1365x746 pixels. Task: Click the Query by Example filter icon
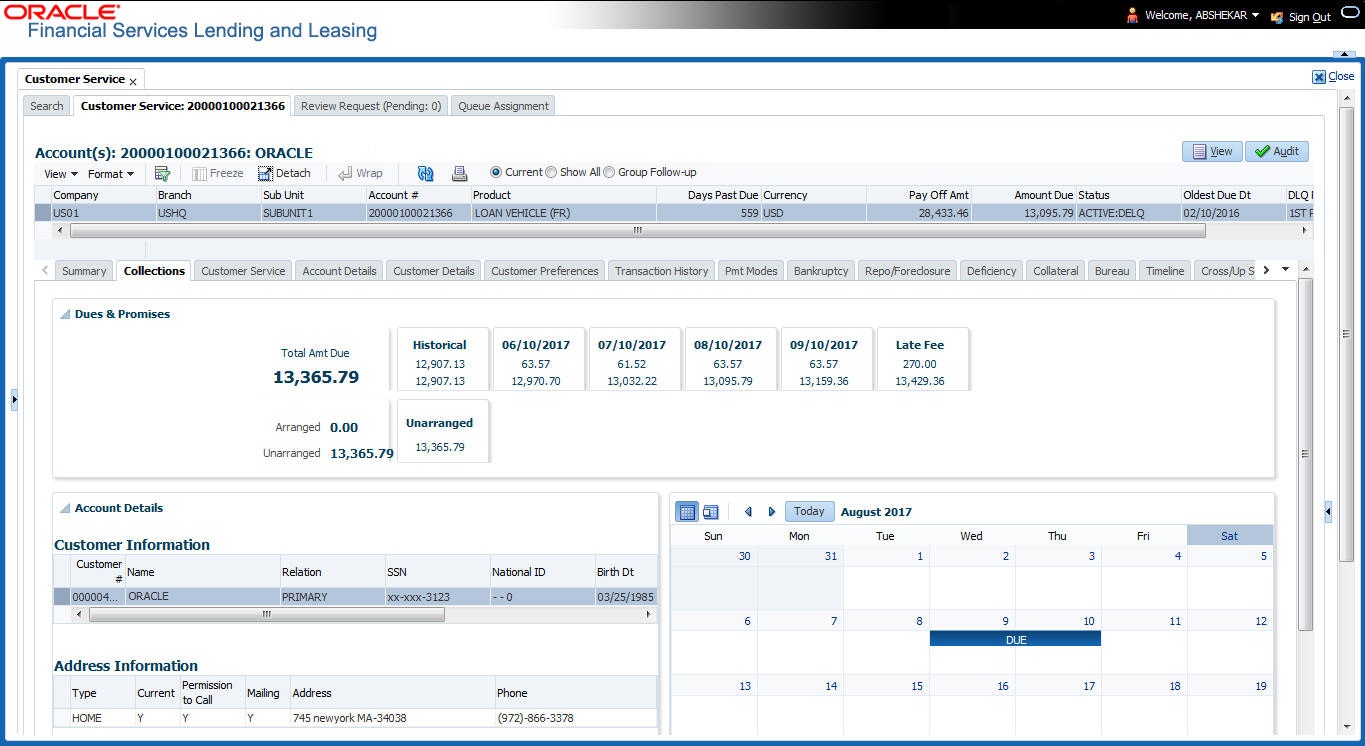coord(163,173)
